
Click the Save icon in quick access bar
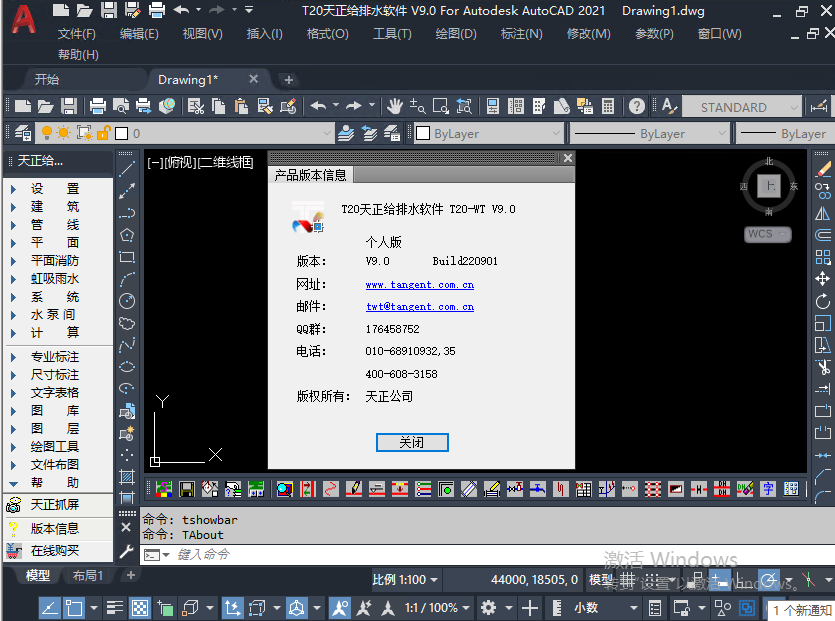109,10
